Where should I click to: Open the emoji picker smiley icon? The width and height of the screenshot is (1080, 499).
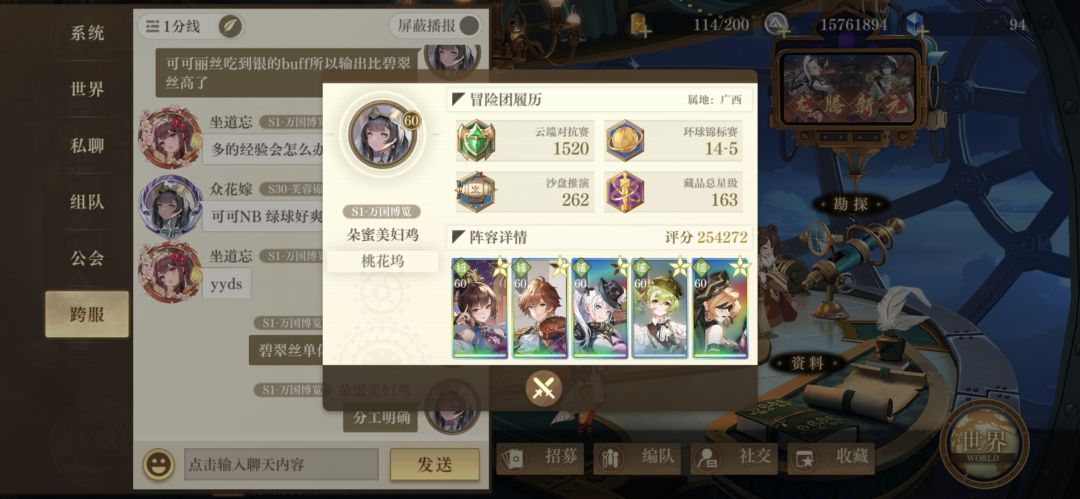(x=158, y=465)
